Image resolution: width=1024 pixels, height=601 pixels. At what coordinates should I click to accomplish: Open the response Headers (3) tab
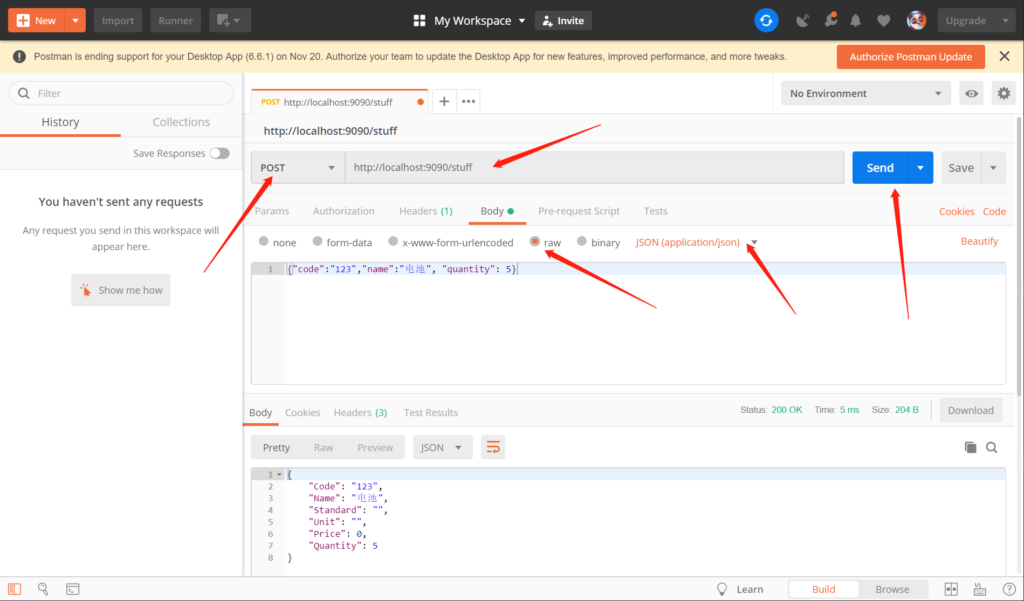coord(360,413)
